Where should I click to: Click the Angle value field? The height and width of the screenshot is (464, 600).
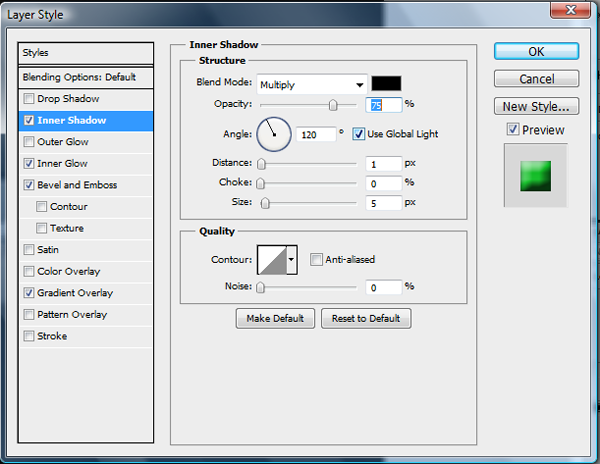point(316,134)
